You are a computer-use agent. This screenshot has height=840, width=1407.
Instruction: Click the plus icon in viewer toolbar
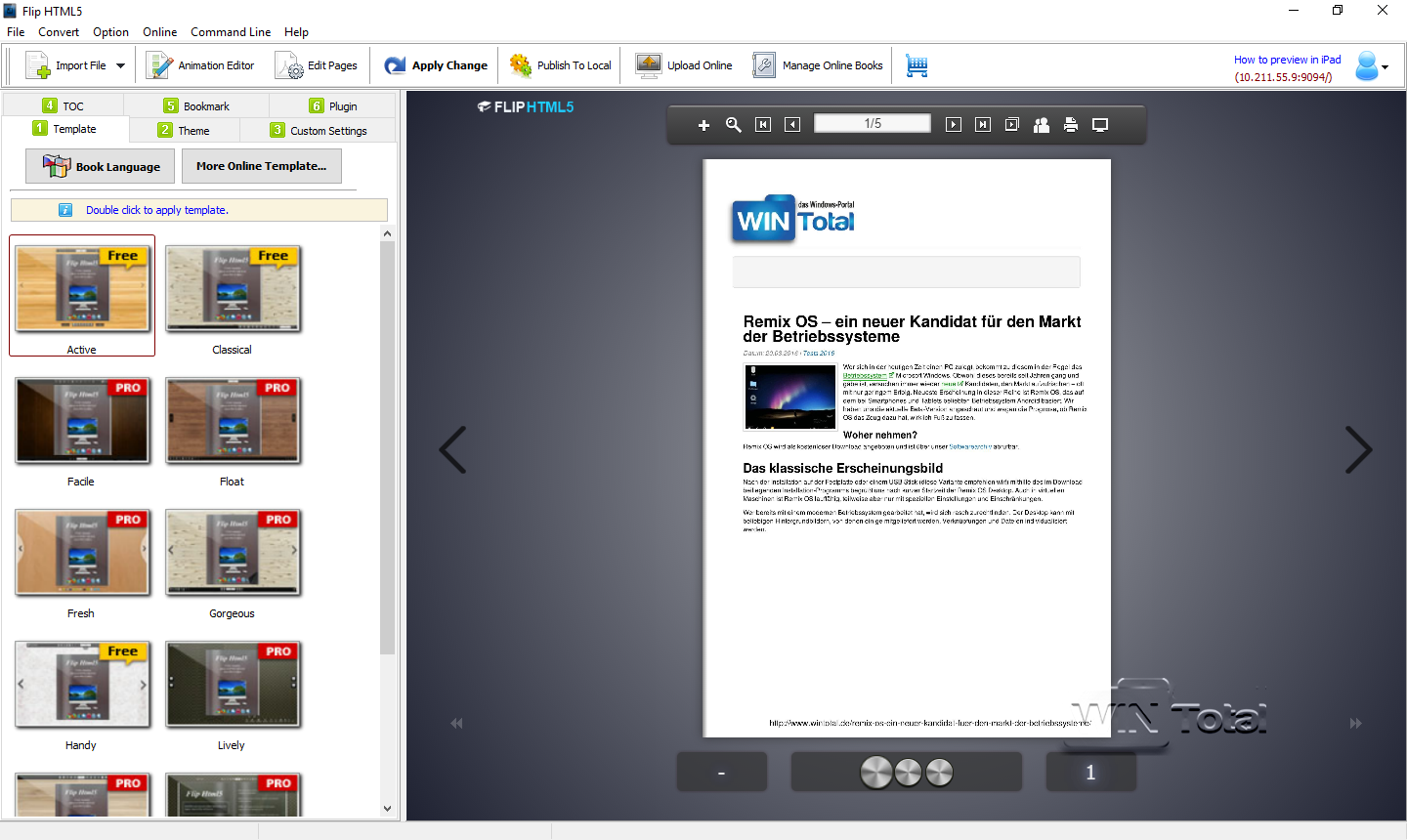(703, 125)
